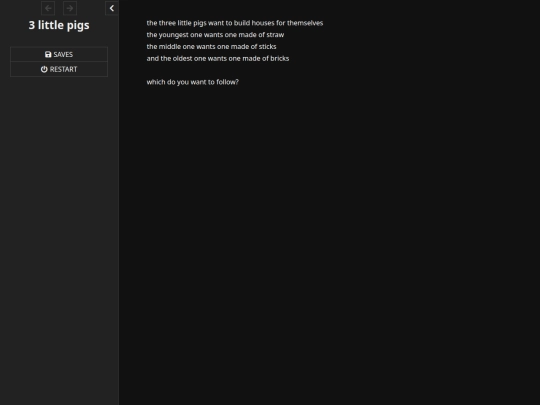Click the line about the middle pig's sticks house
Viewport: 540px width, 405px height.
point(211,46)
